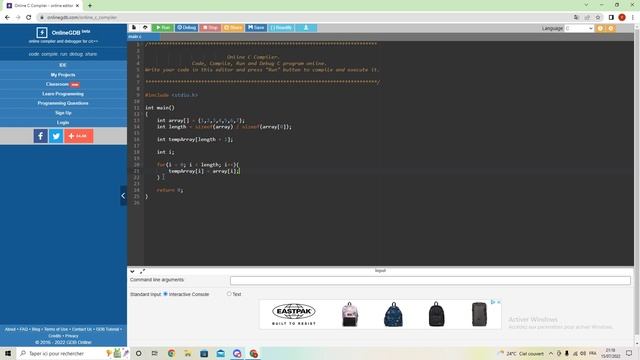This screenshot has width=640, height=360.
Task: Open Windows Start menu
Action: (8, 353)
